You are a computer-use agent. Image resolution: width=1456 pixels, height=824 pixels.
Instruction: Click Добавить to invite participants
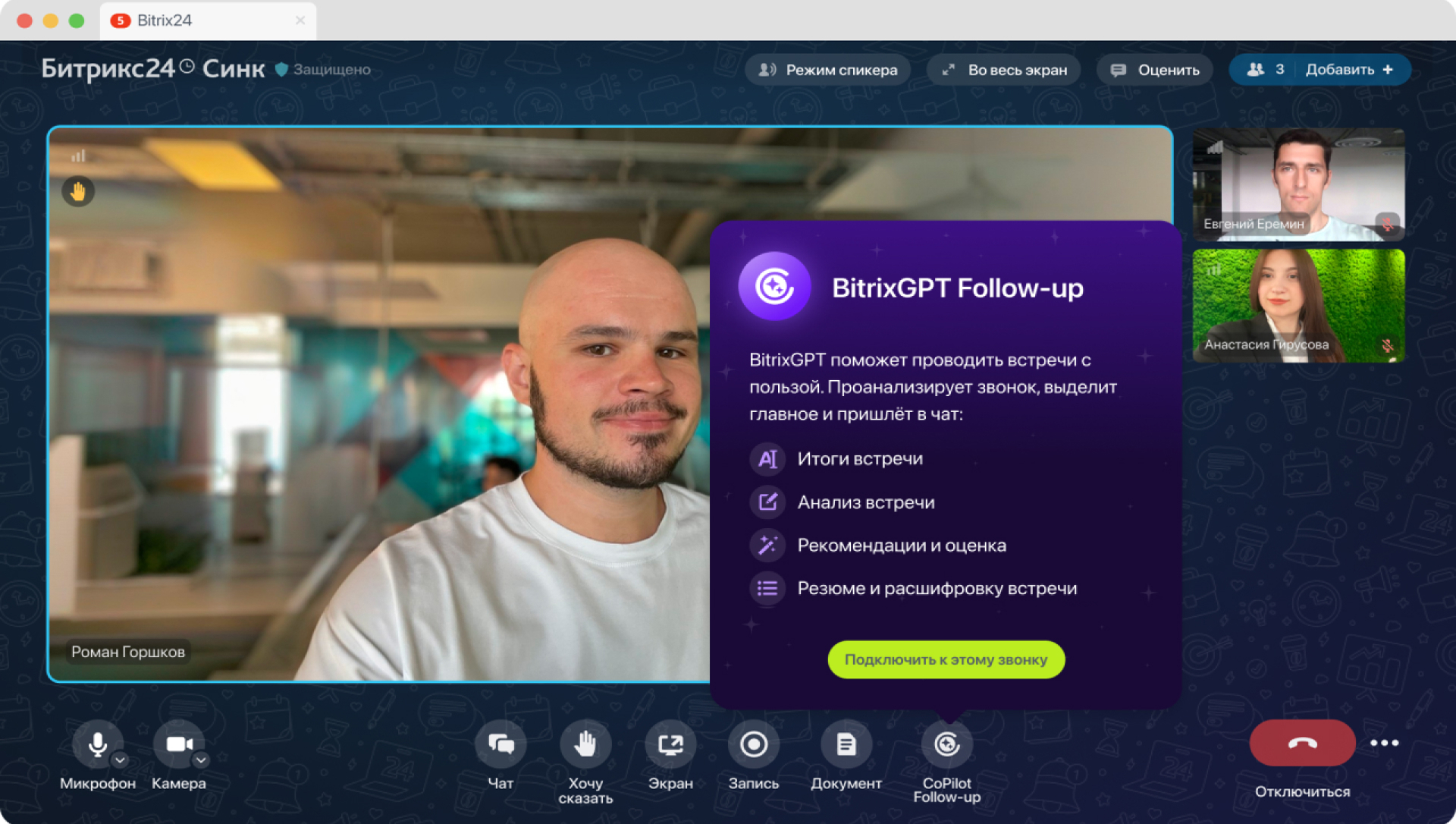[1350, 70]
